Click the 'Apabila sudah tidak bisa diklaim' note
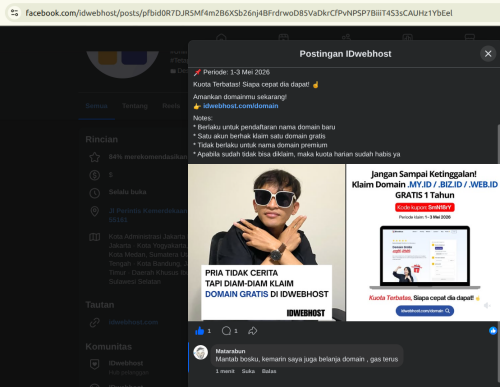 [297, 154]
